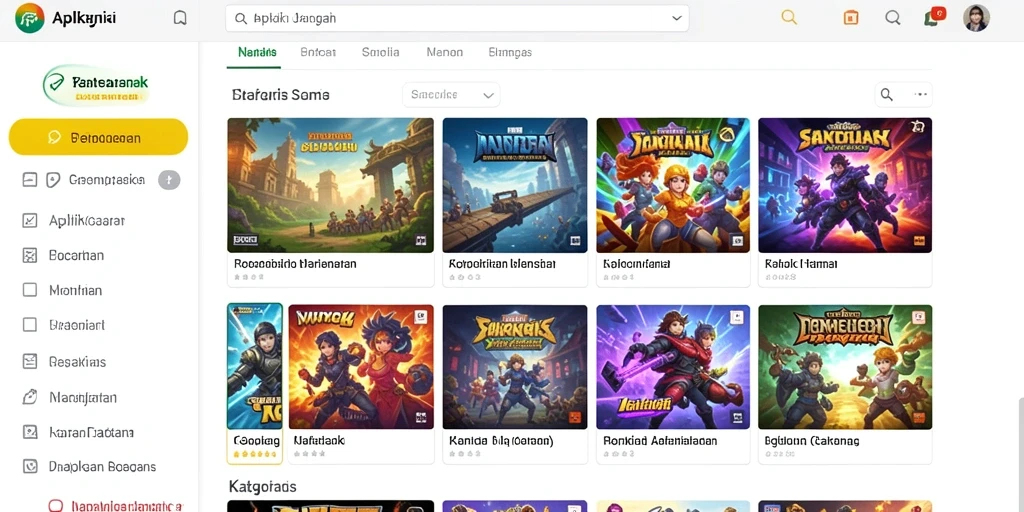The width and height of the screenshot is (1024, 512).
Task: Click the header search input field
Action: (457, 19)
